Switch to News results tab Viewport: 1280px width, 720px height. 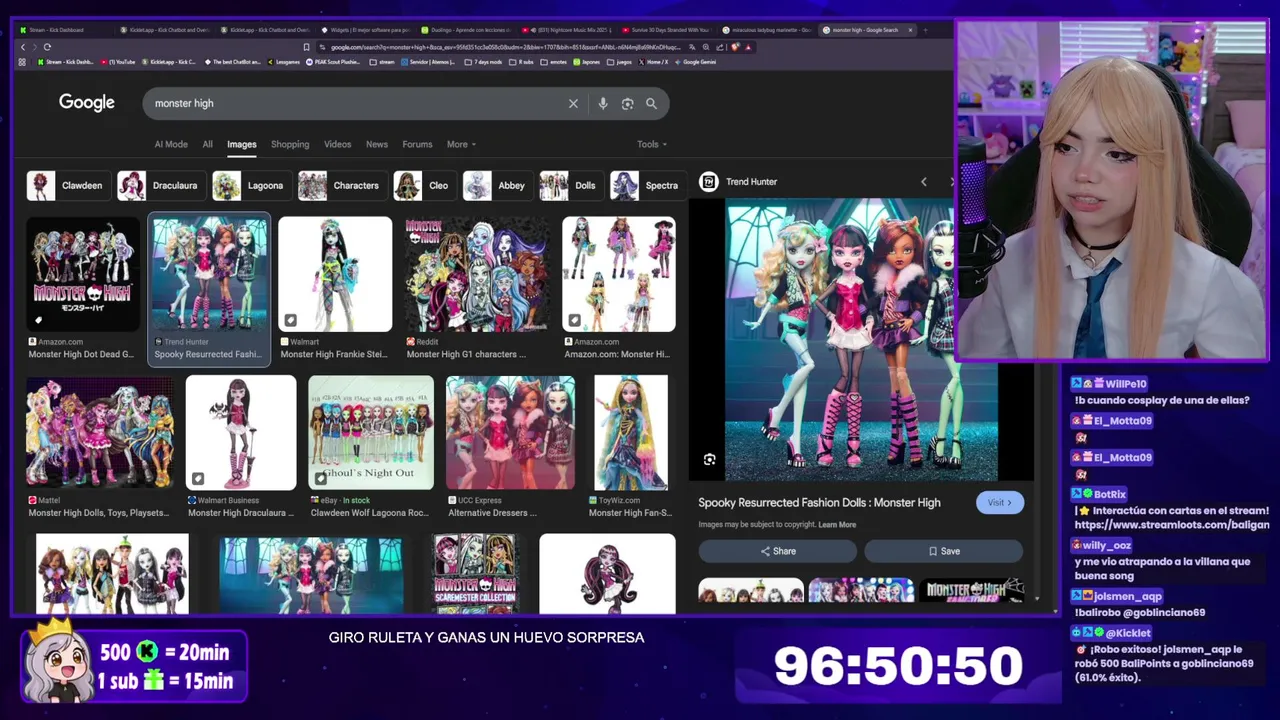pyautogui.click(x=377, y=144)
